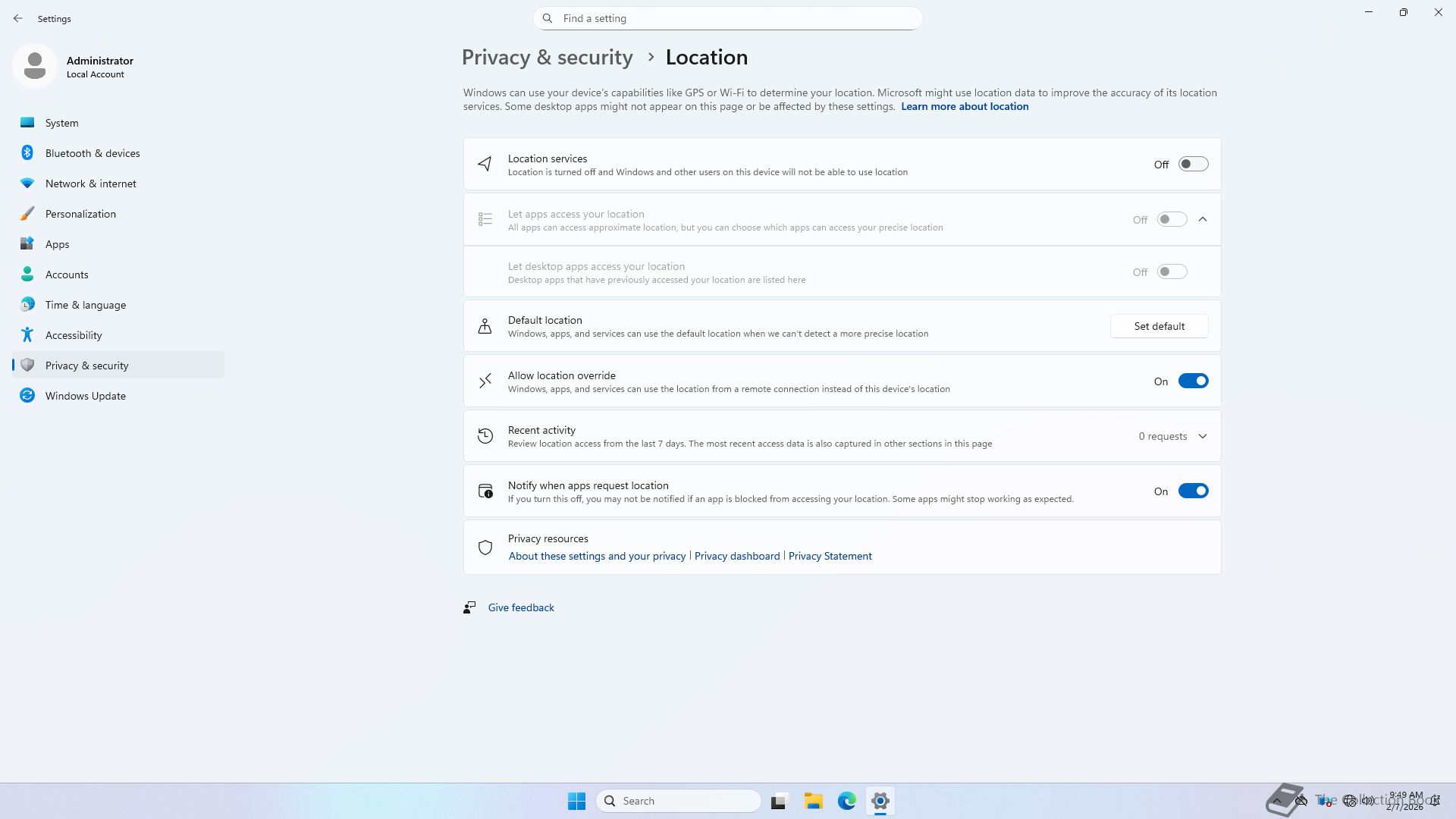Image resolution: width=1456 pixels, height=819 pixels.
Task: Click the Personalization paintbrush icon
Action: point(27,214)
